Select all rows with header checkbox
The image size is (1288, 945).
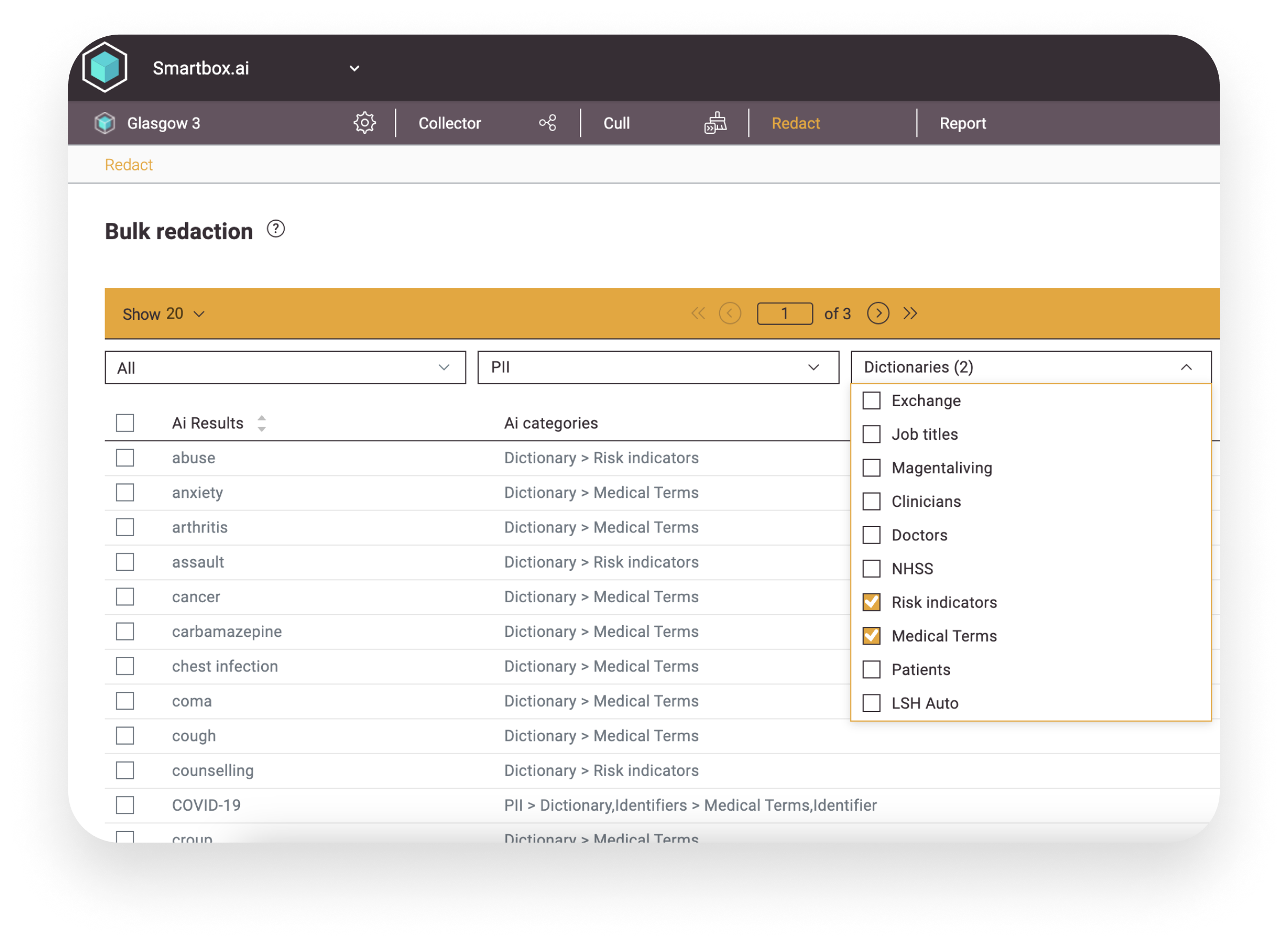pyautogui.click(x=125, y=423)
